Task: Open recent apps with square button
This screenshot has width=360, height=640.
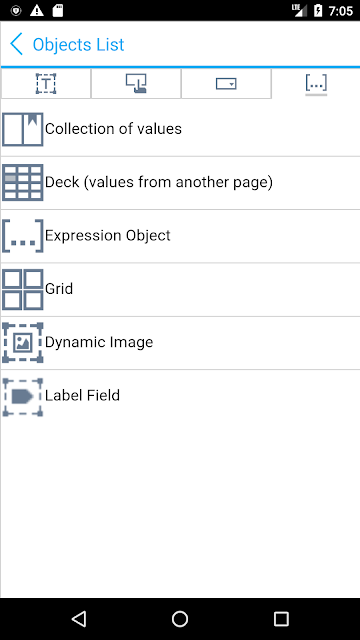Action: tap(281, 619)
